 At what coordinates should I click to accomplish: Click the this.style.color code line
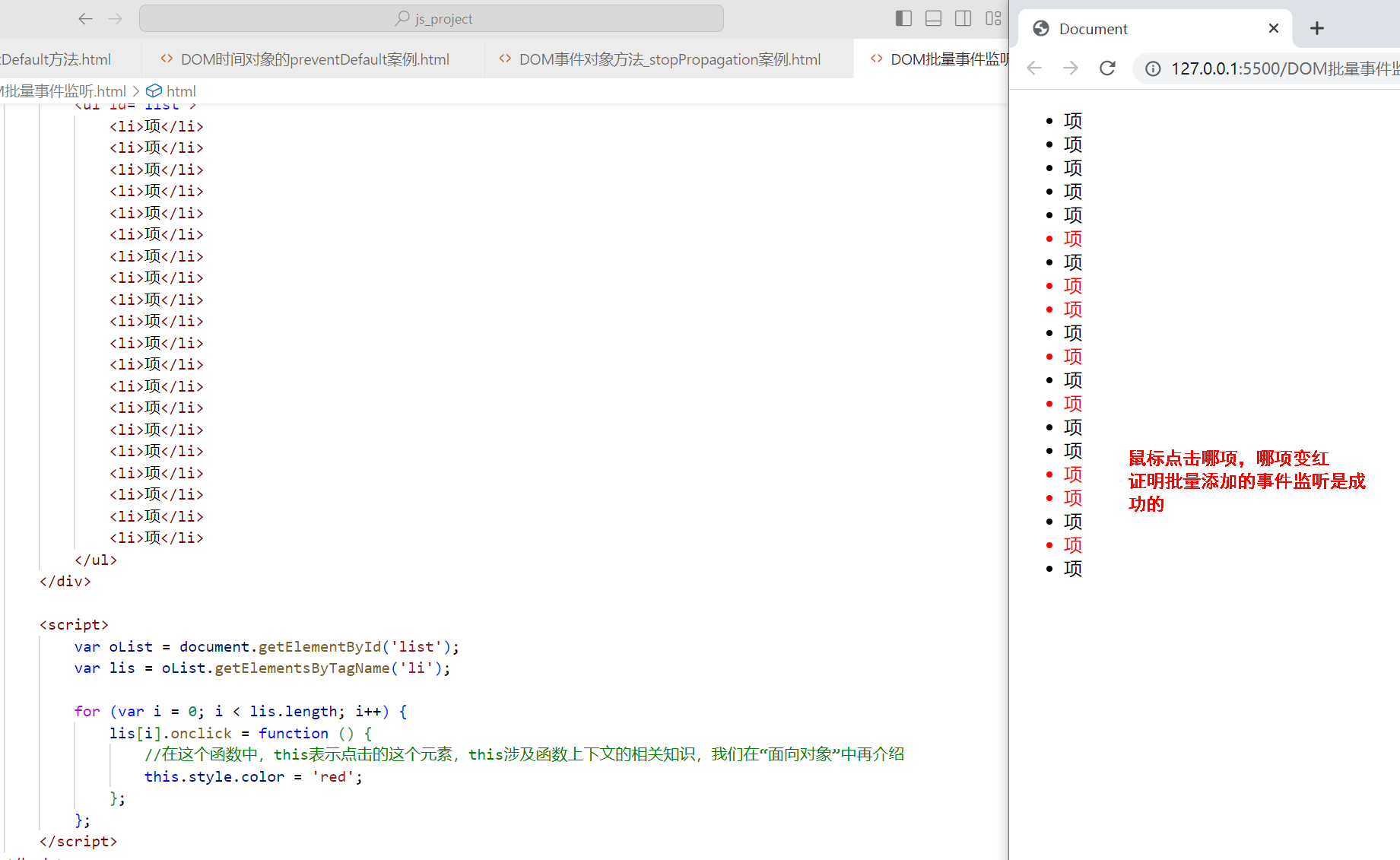click(x=254, y=776)
